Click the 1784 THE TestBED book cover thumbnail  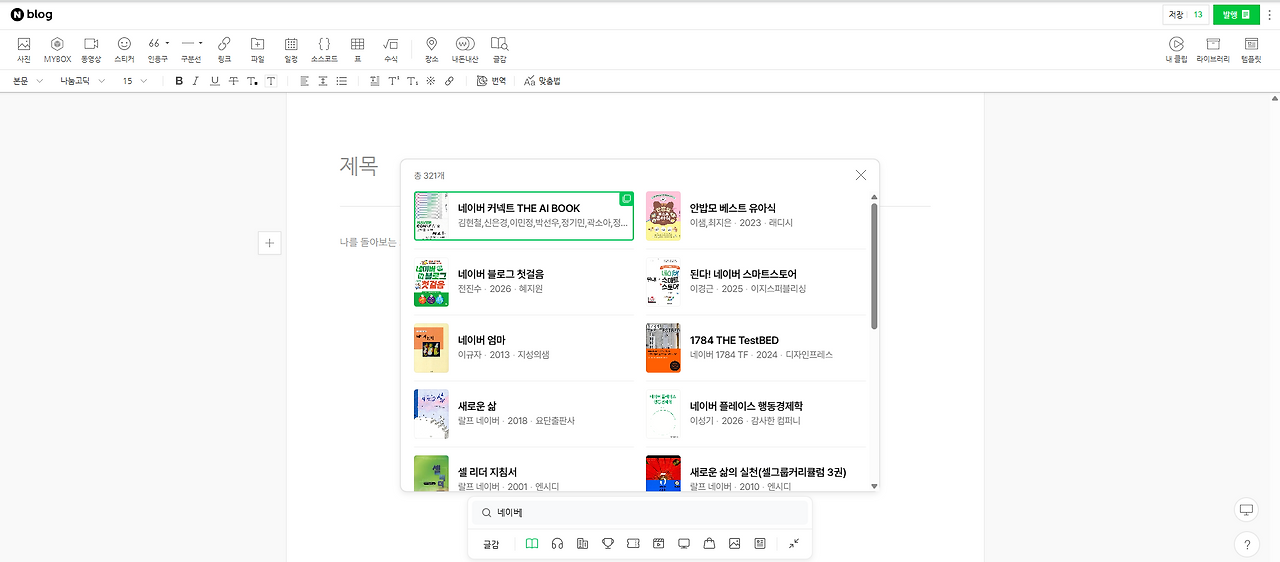663,348
